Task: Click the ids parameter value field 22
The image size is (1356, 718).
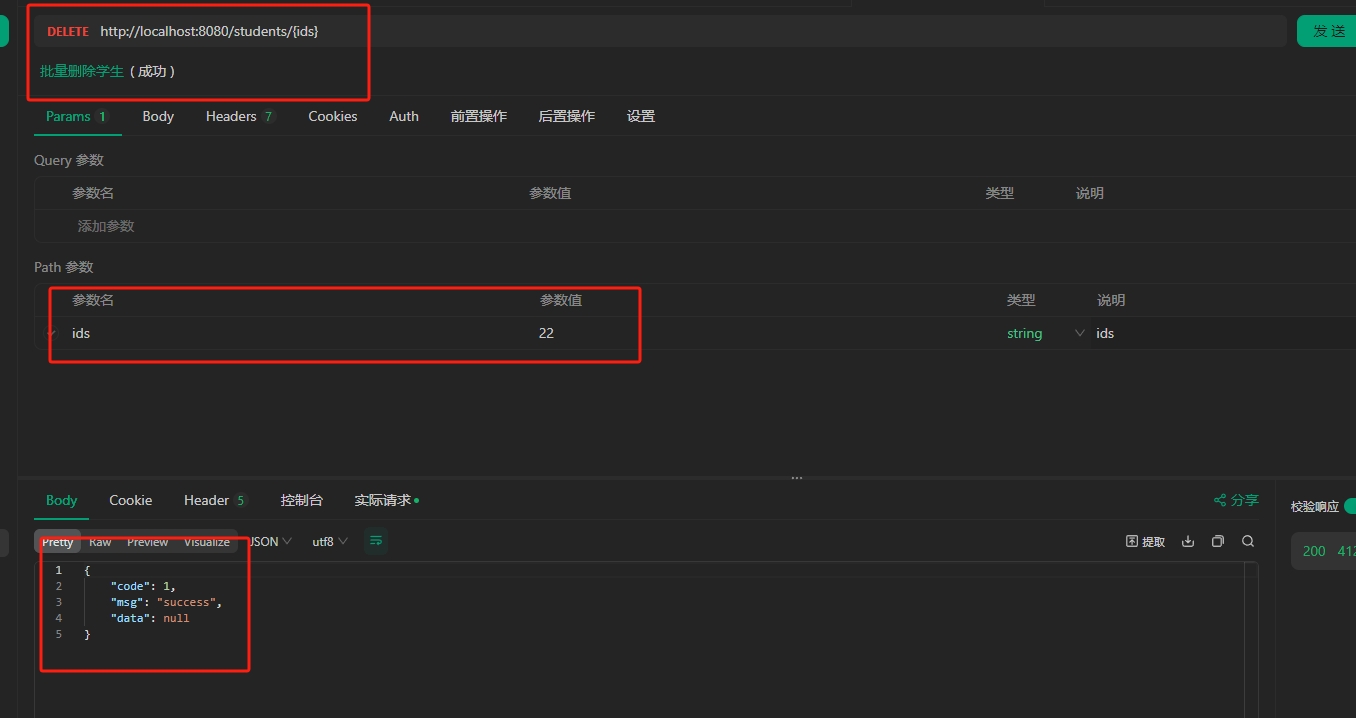Action: (546, 333)
